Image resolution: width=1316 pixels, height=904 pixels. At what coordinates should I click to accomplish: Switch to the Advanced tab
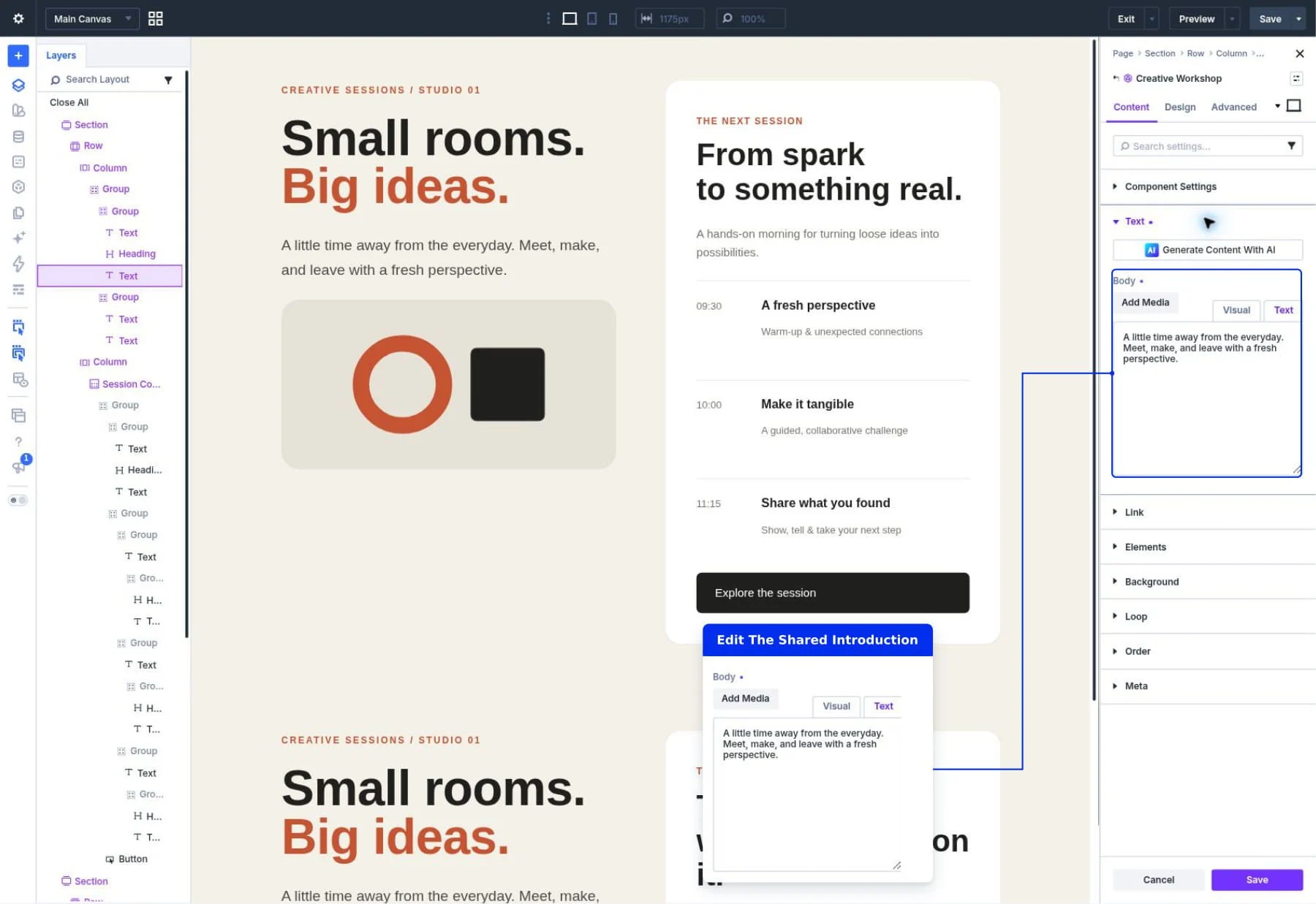click(1233, 107)
